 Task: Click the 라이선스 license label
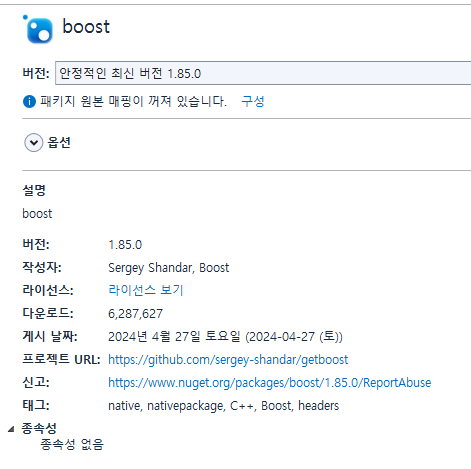click(48, 290)
